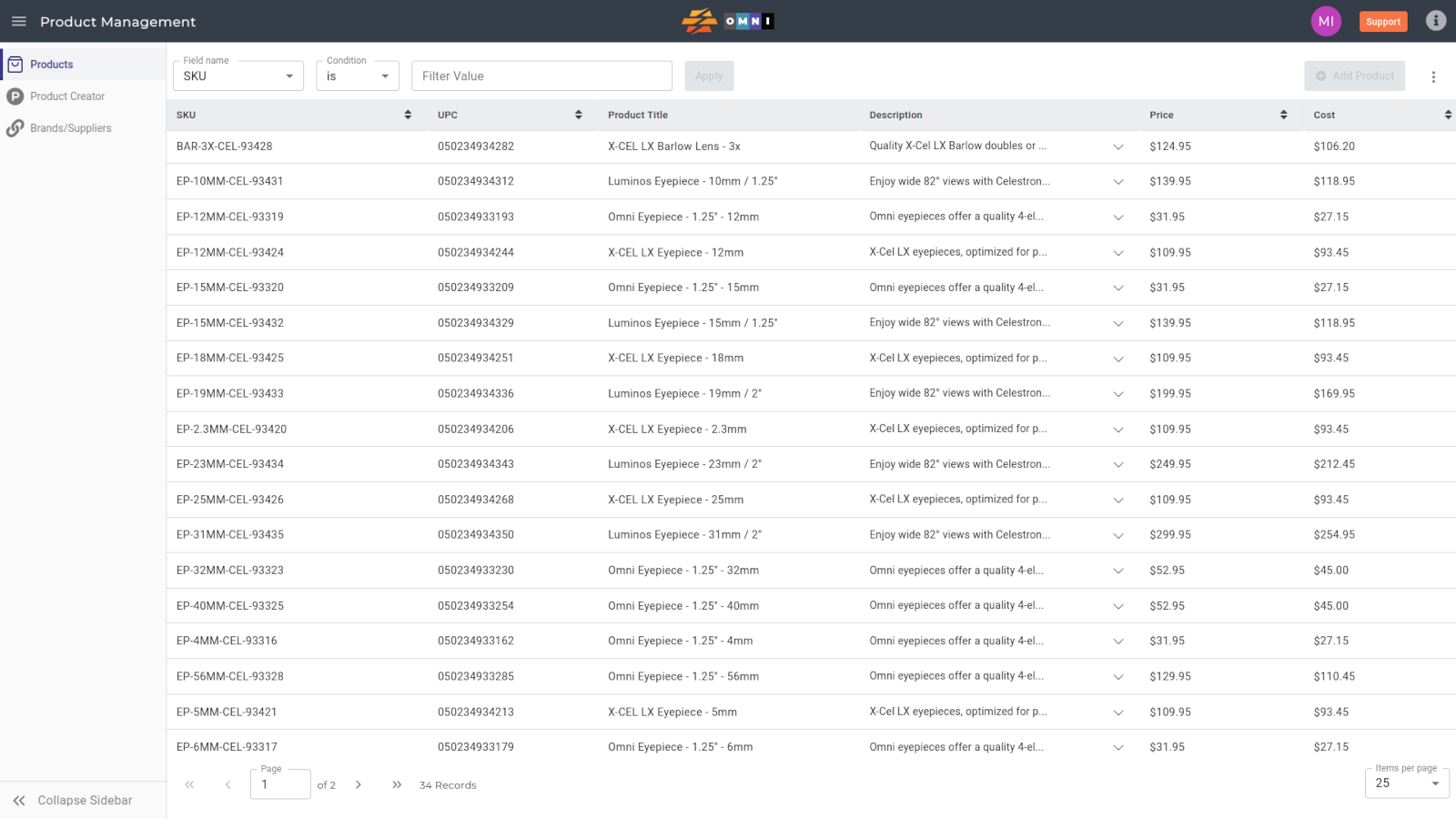This screenshot has height=819, width=1456.
Task: Select SKU BAR-3X-CEL-93428
Action: pyautogui.click(x=225, y=147)
